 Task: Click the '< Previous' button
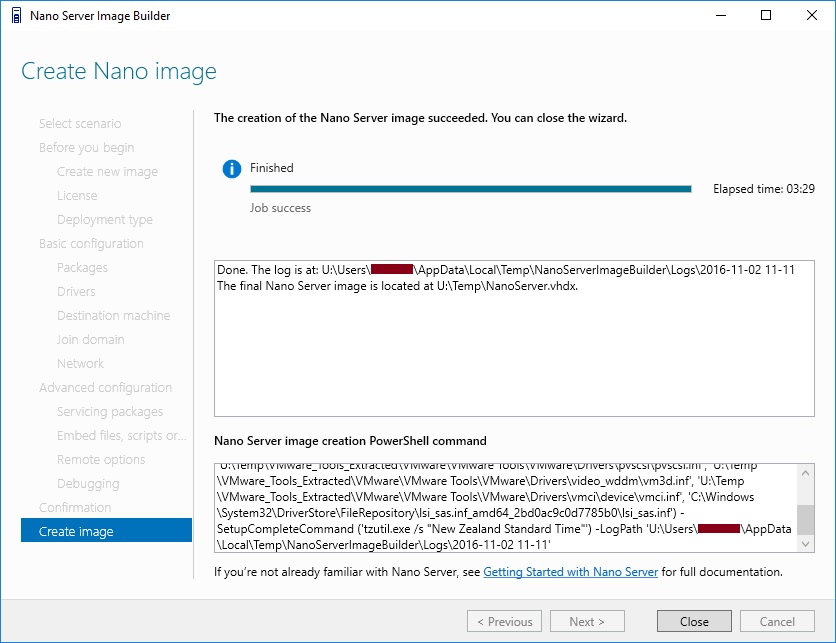click(x=504, y=621)
